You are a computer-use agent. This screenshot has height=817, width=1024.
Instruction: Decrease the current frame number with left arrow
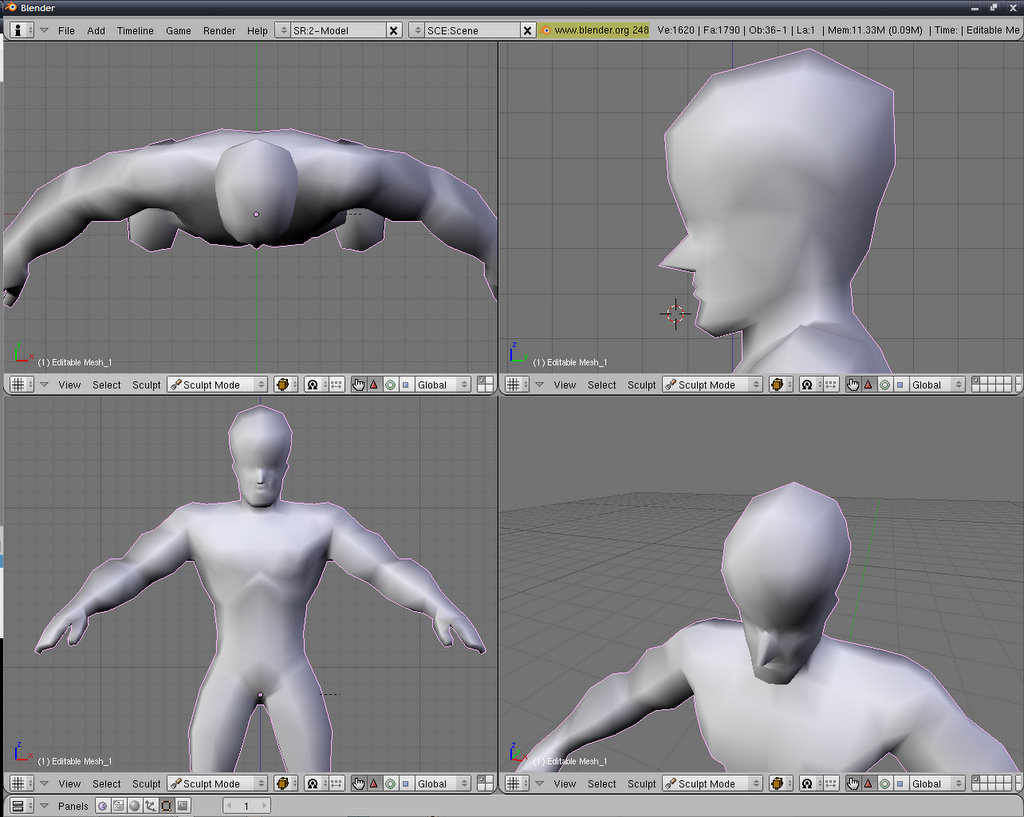coord(229,806)
